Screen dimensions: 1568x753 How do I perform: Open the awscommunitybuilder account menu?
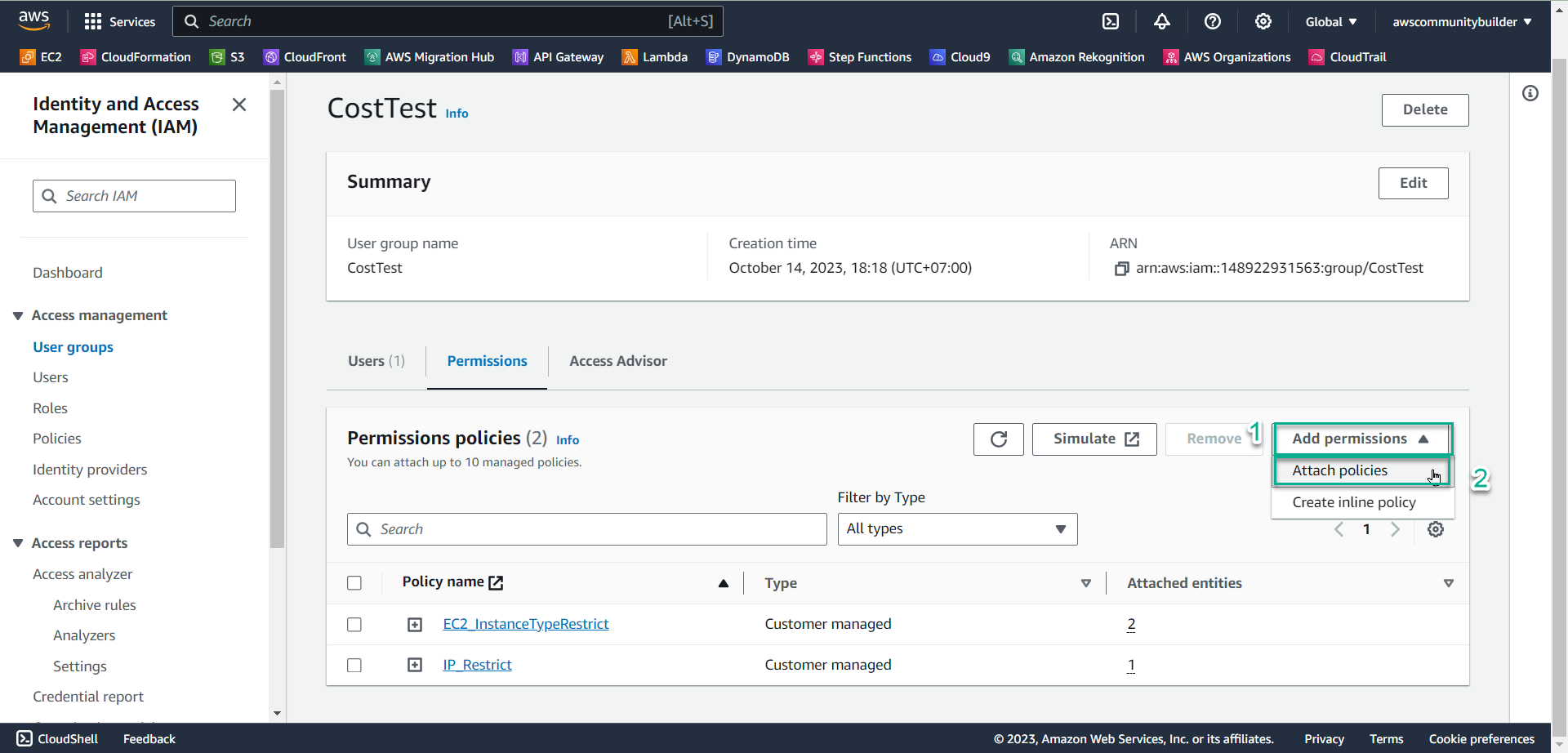point(1462,21)
